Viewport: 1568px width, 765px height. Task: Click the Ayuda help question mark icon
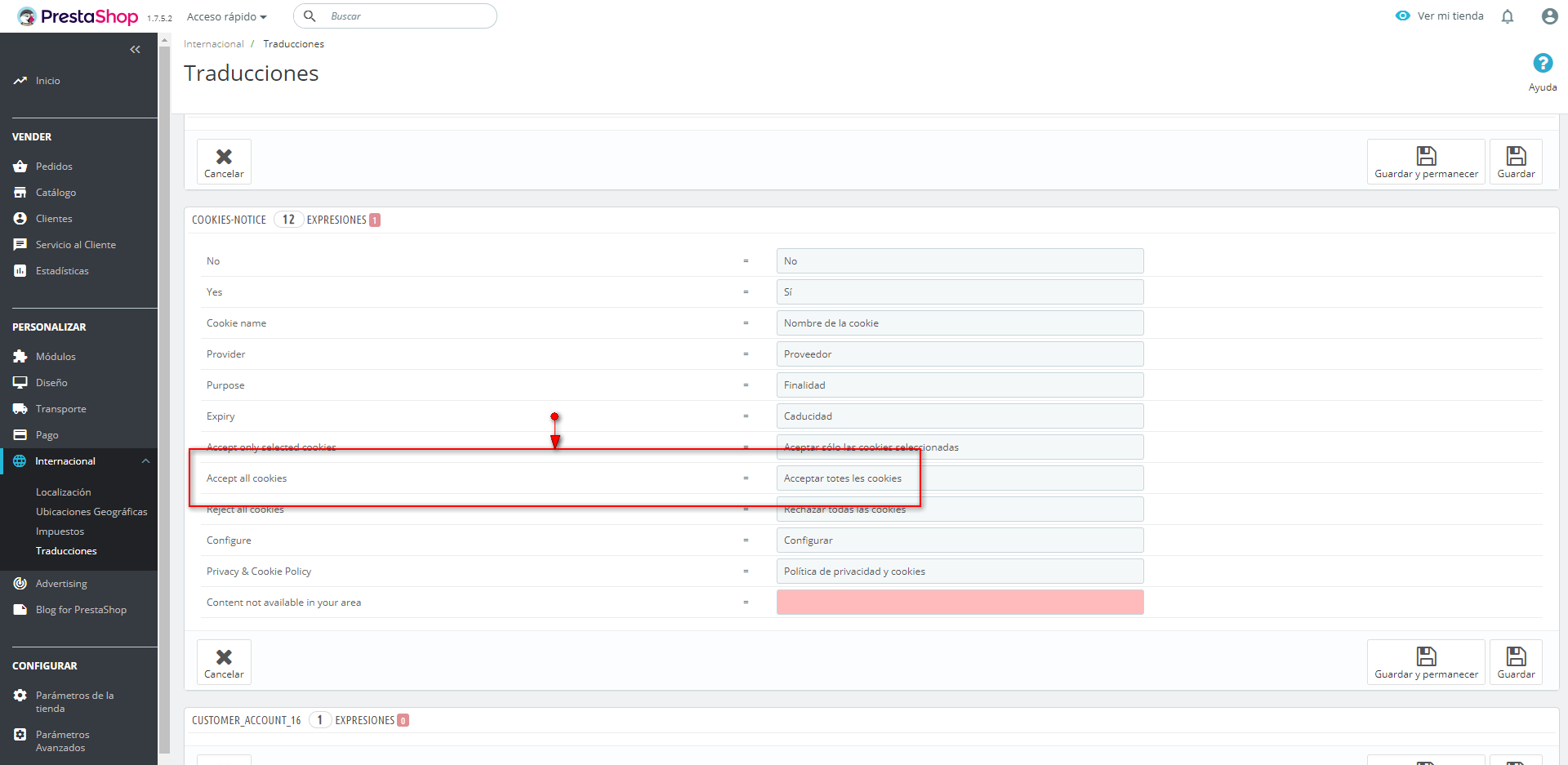tap(1543, 64)
